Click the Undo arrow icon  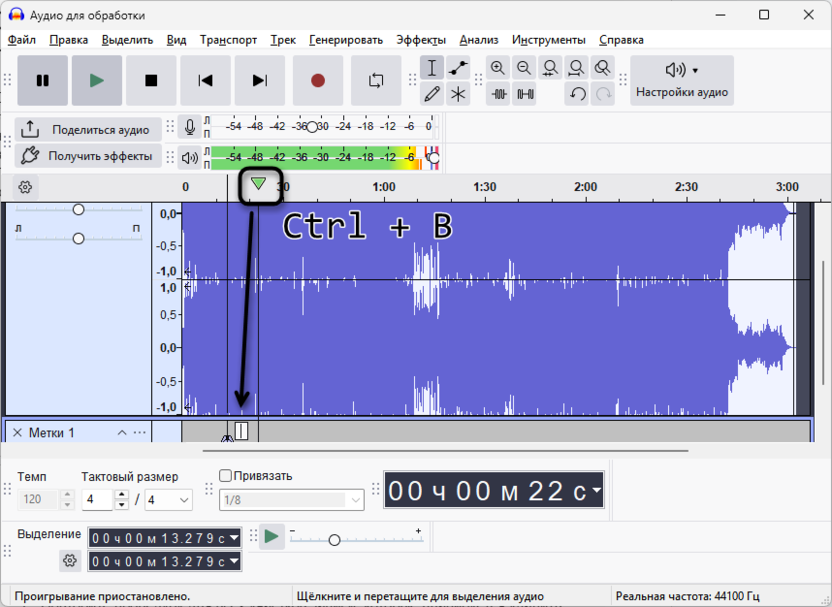click(577, 94)
